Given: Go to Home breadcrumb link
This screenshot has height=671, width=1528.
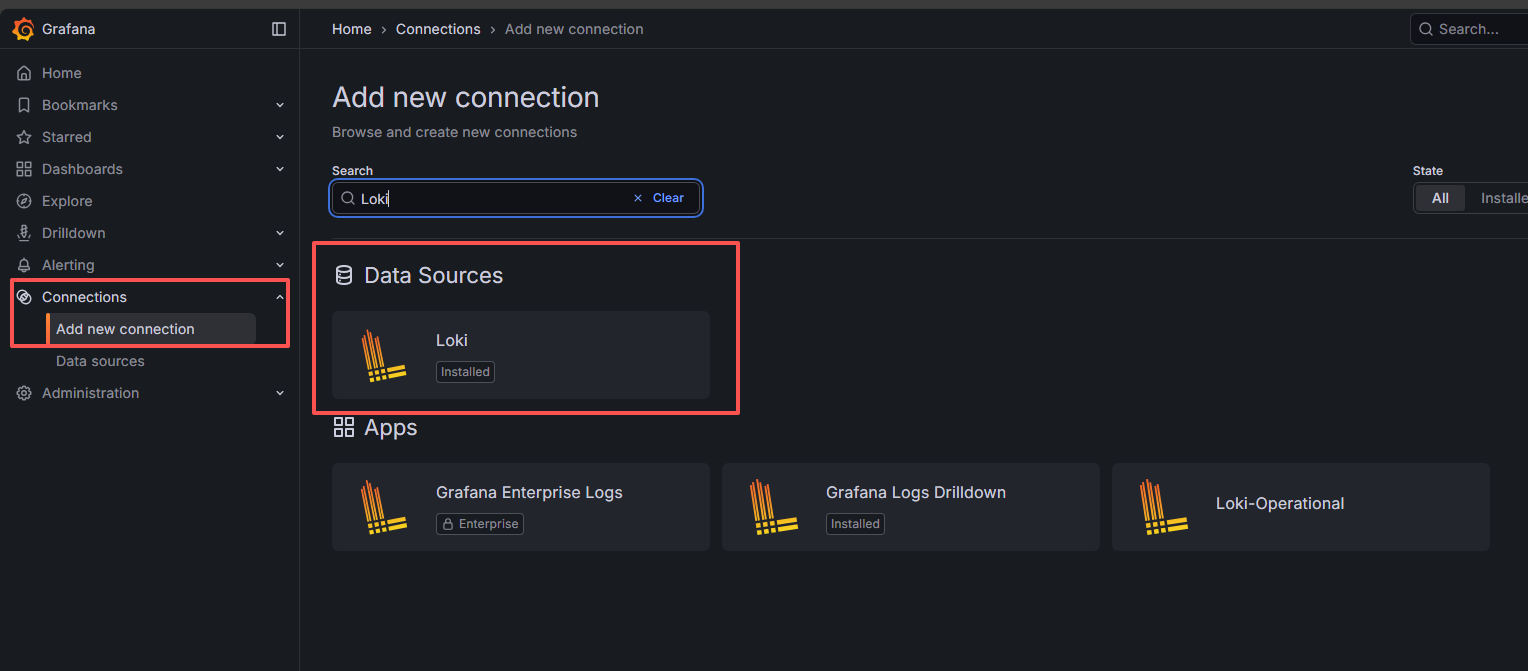Looking at the screenshot, I should coord(351,29).
